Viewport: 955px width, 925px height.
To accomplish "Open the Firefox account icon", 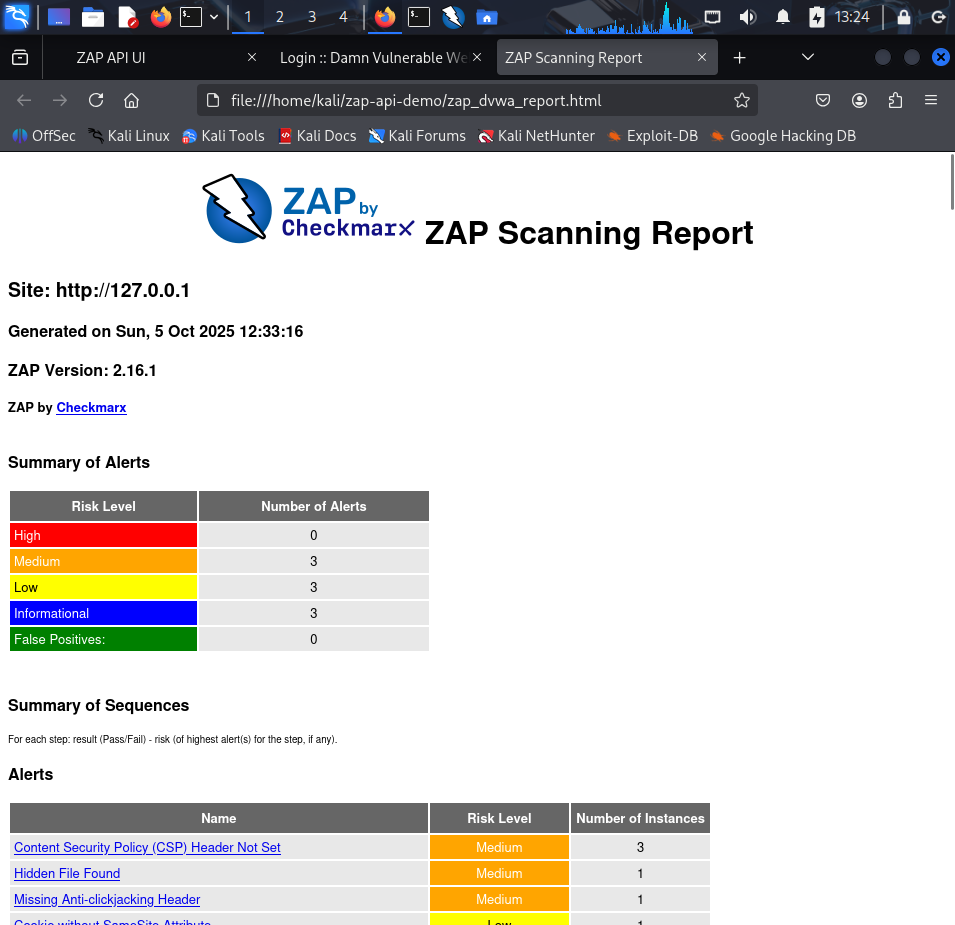I will click(x=859, y=100).
